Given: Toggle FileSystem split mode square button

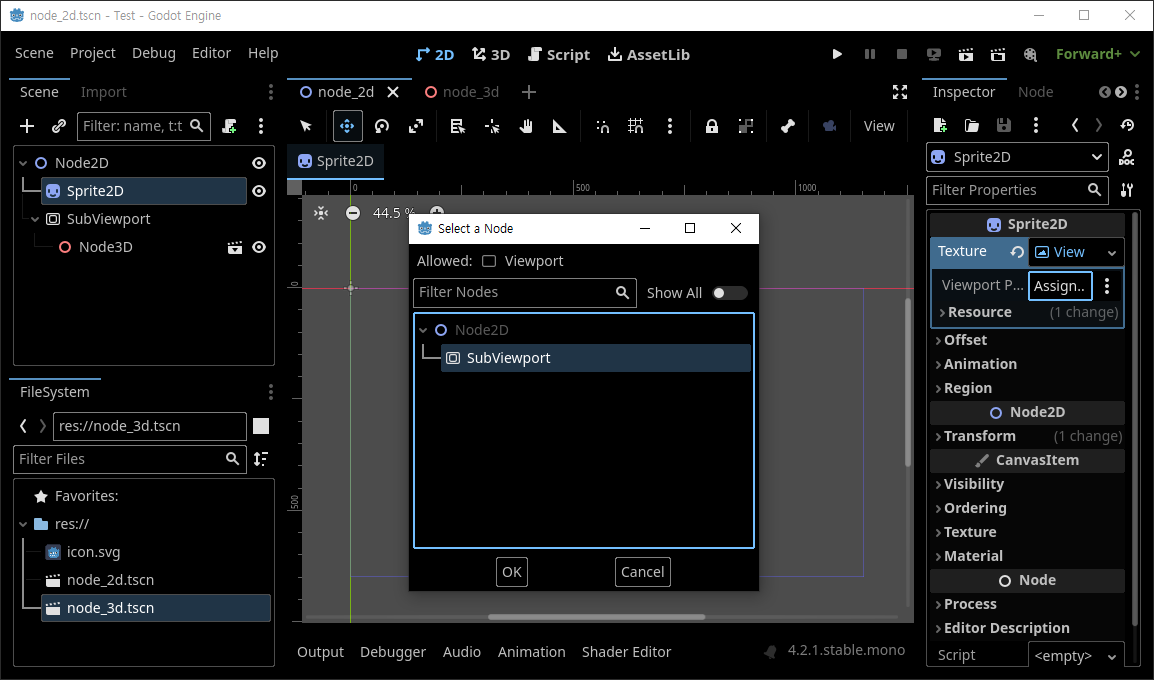Looking at the screenshot, I should point(261,426).
